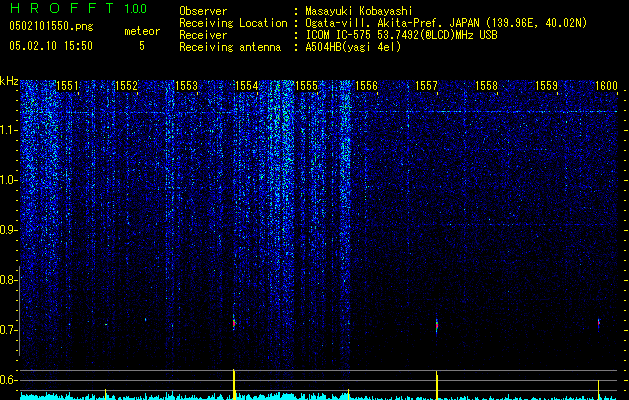629x400 pixels.
Task: Click the 1554 time axis label
Action: click(x=246, y=86)
